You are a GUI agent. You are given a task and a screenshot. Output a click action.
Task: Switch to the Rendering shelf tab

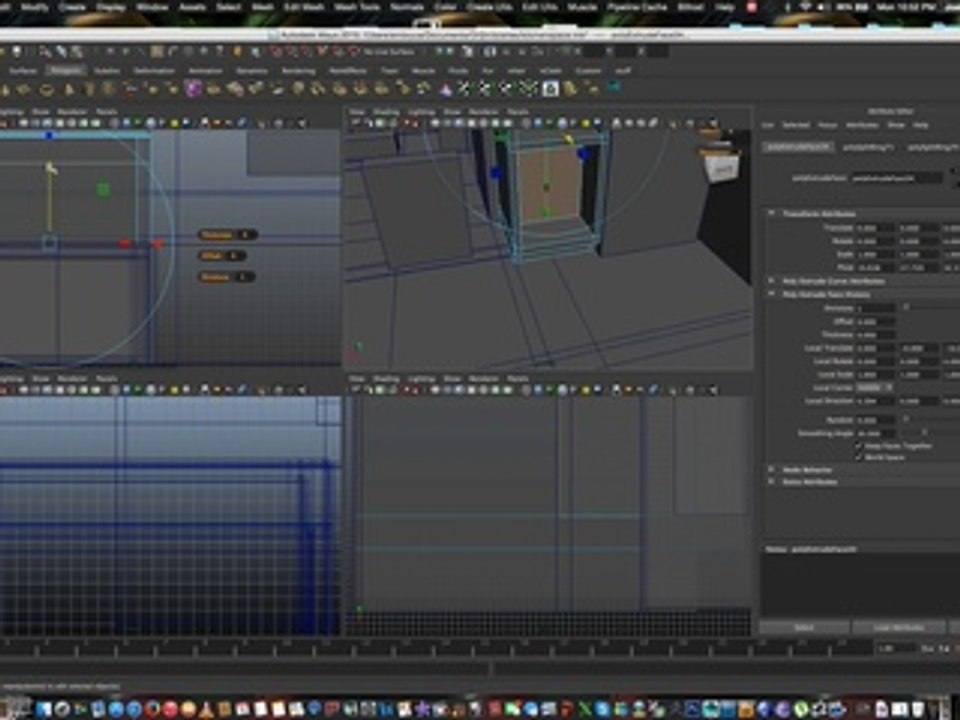click(298, 71)
